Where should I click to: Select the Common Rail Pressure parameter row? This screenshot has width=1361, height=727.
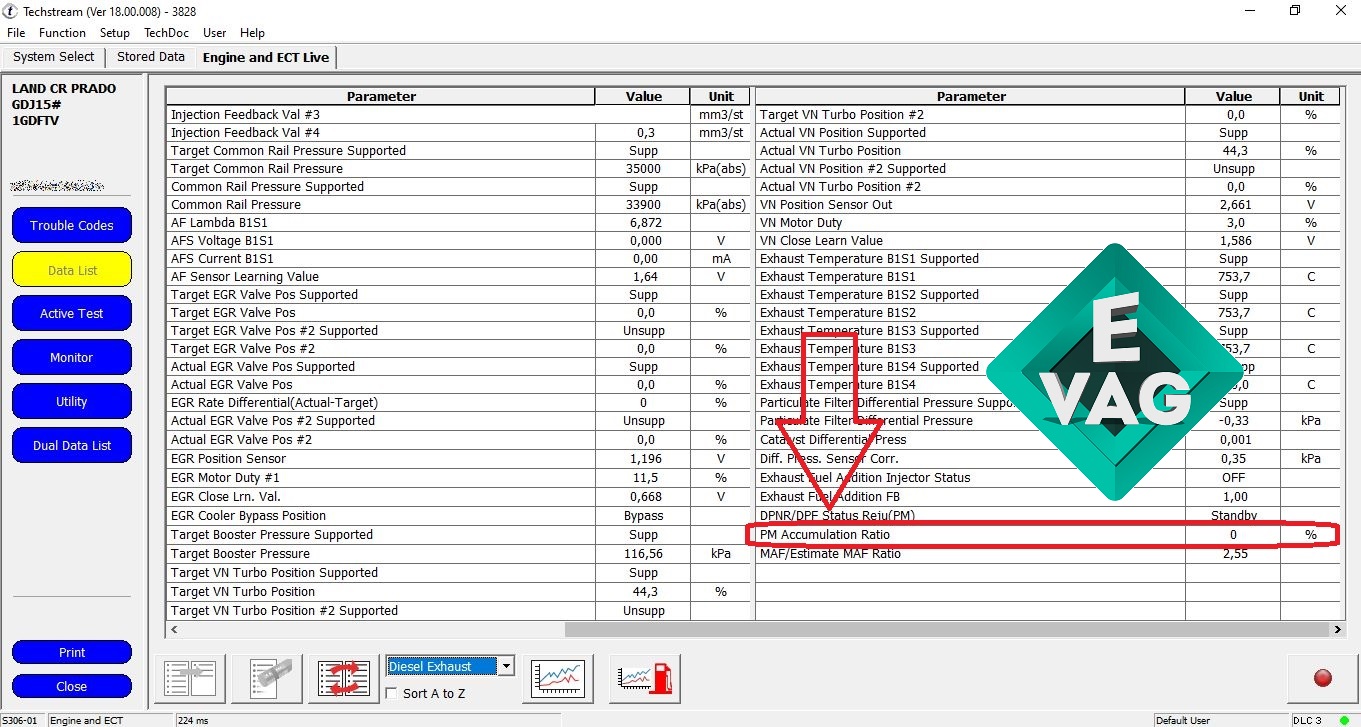click(x=459, y=205)
